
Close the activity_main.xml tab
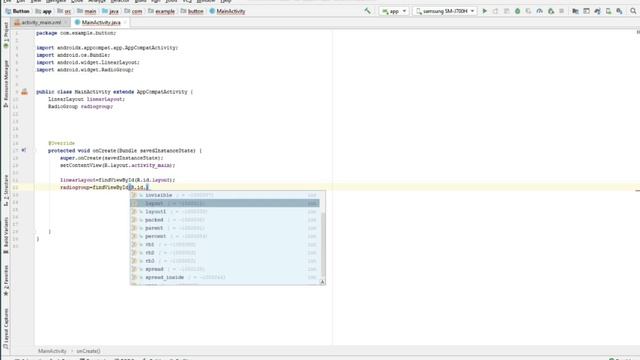(66, 22)
